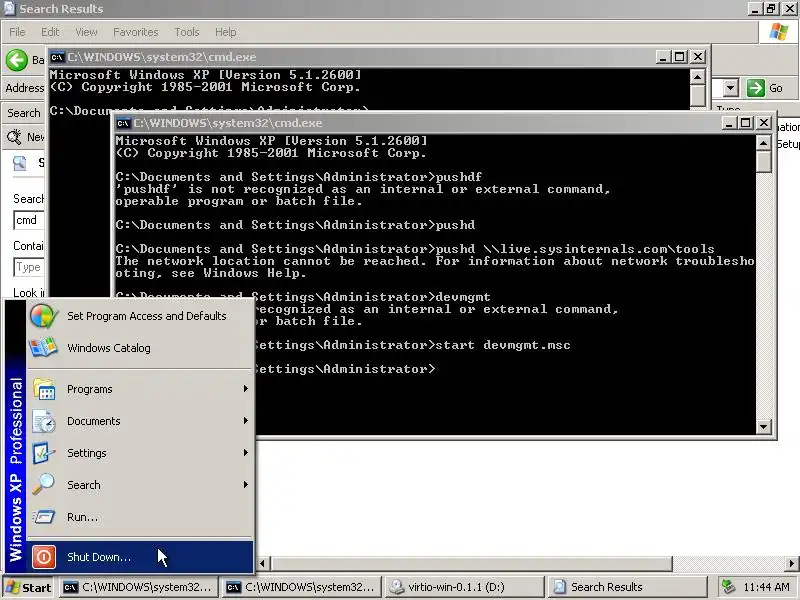Open the Address bar dropdown arrow
The image size is (800, 600).
[731, 88]
